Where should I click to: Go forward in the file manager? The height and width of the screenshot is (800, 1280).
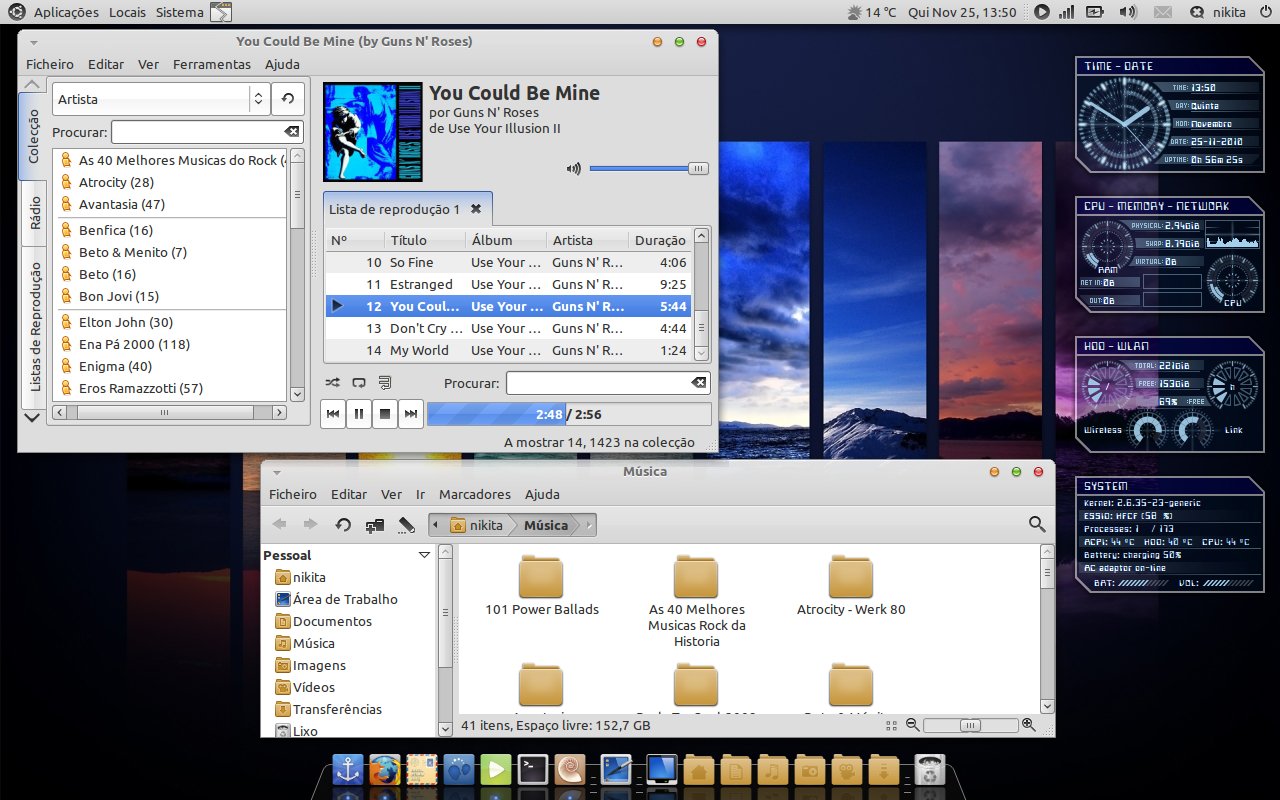[x=310, y=524]
